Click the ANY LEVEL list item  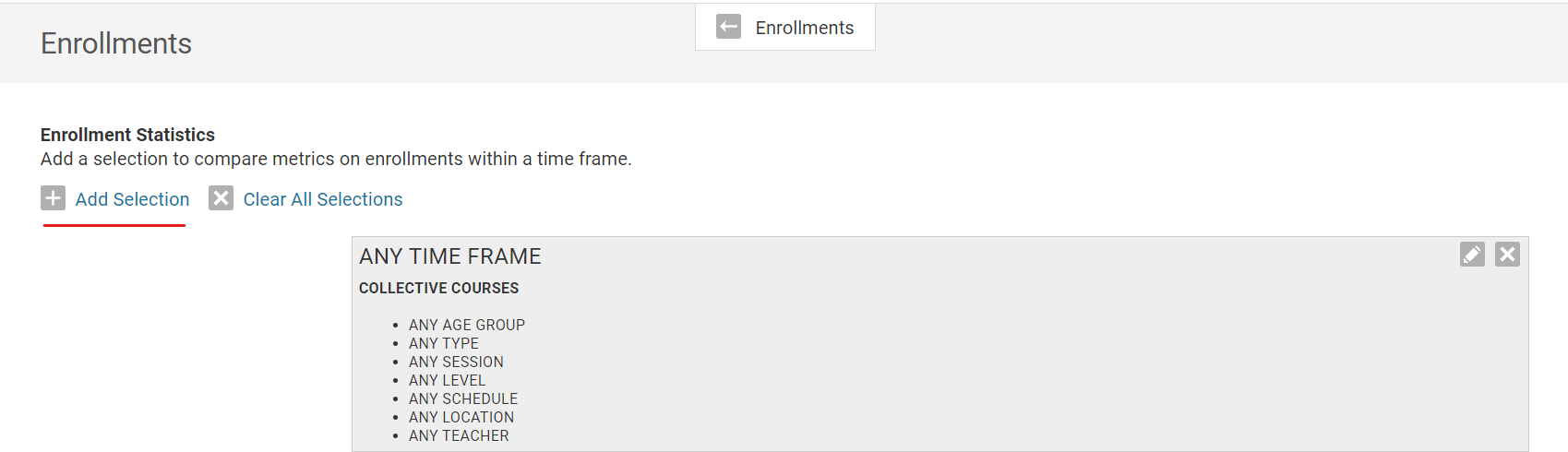point(447,380)
